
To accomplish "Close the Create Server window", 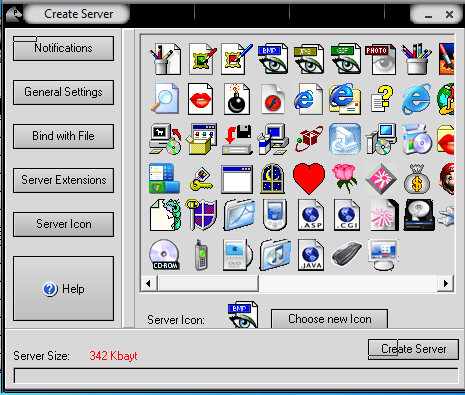I will tap(449, 15).
